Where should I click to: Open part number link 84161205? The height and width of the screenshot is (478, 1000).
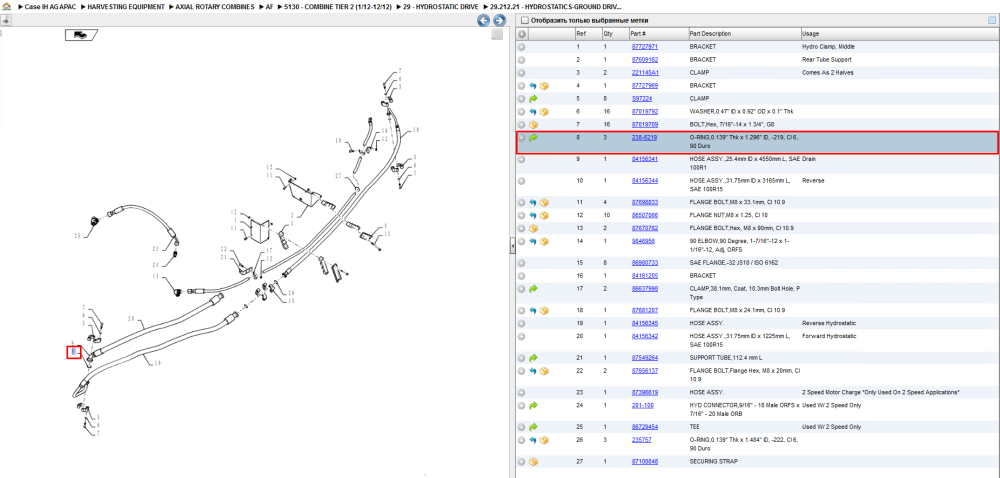pos(645,276)
